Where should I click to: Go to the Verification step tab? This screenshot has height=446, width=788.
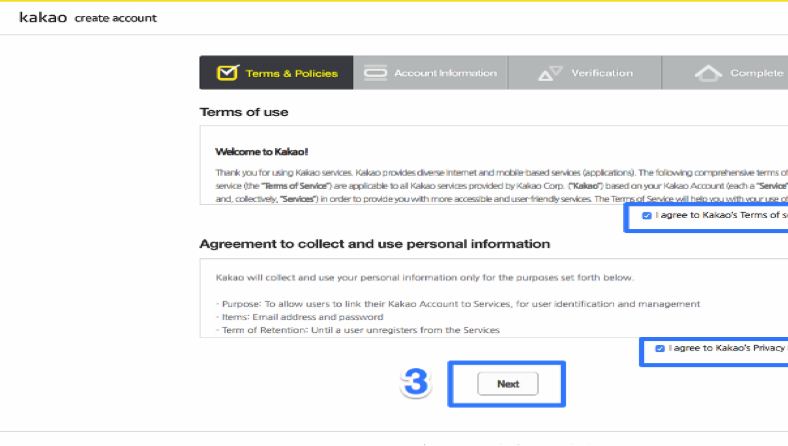coord(585,73)
